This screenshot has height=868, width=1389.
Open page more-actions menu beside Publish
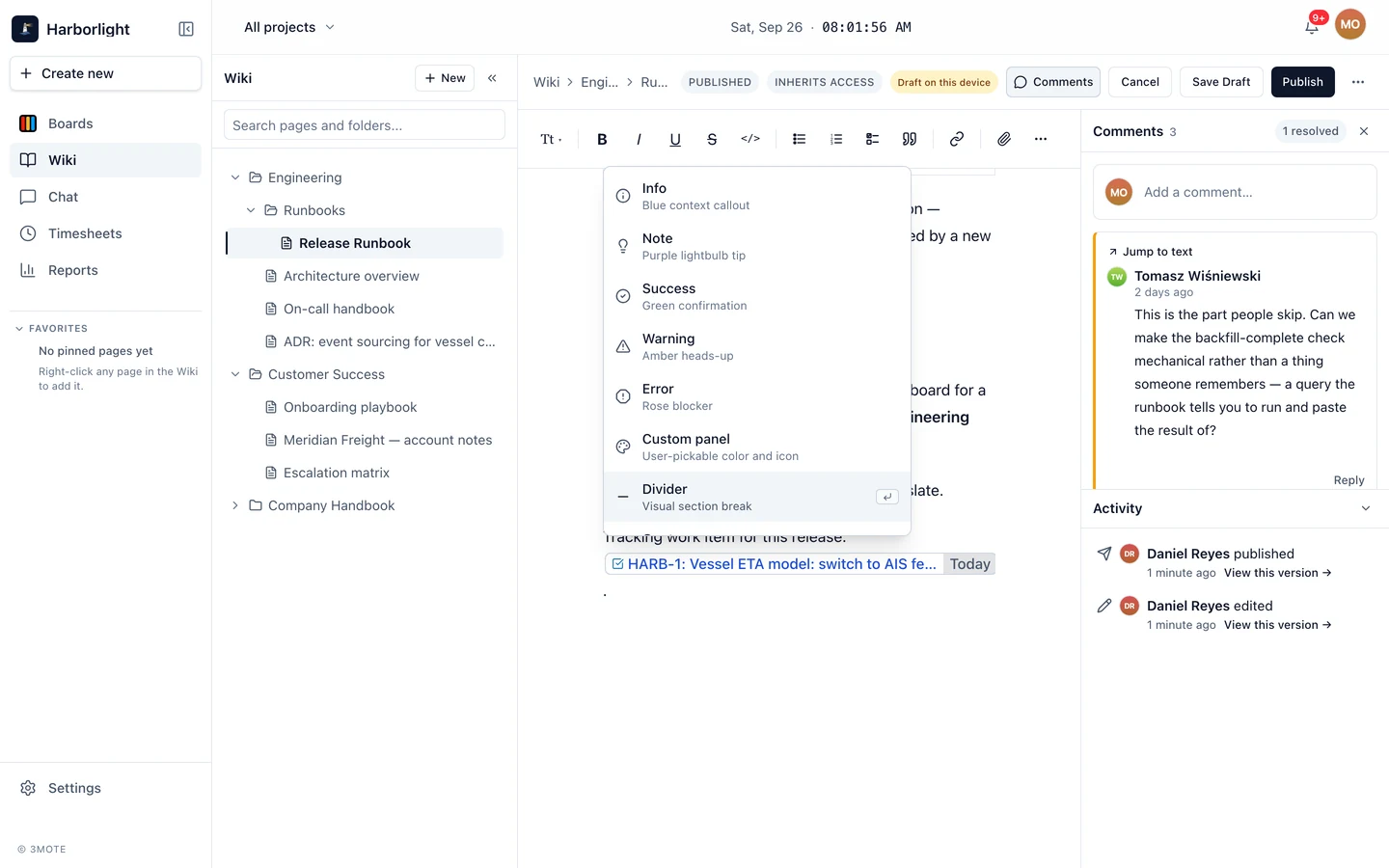1358,82
